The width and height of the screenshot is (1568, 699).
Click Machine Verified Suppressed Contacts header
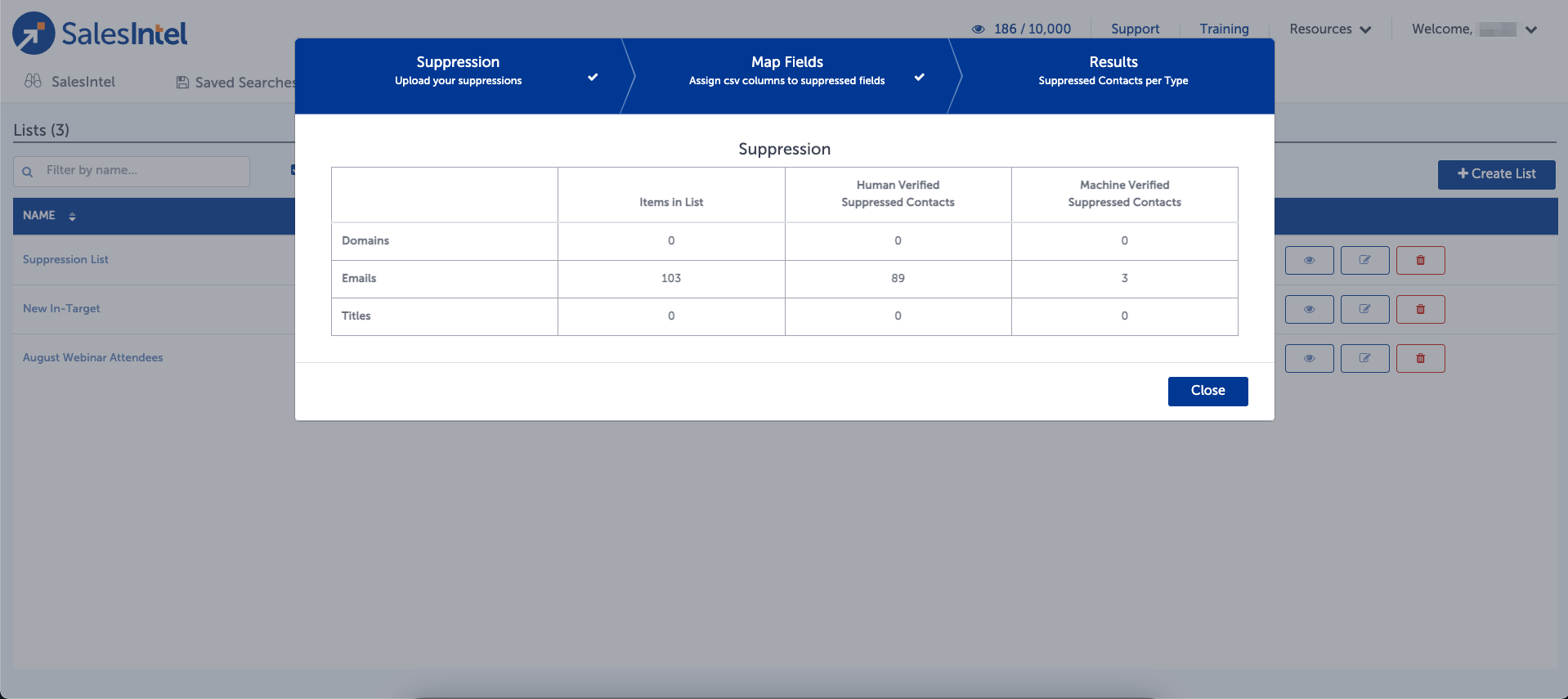(1124, 194)
